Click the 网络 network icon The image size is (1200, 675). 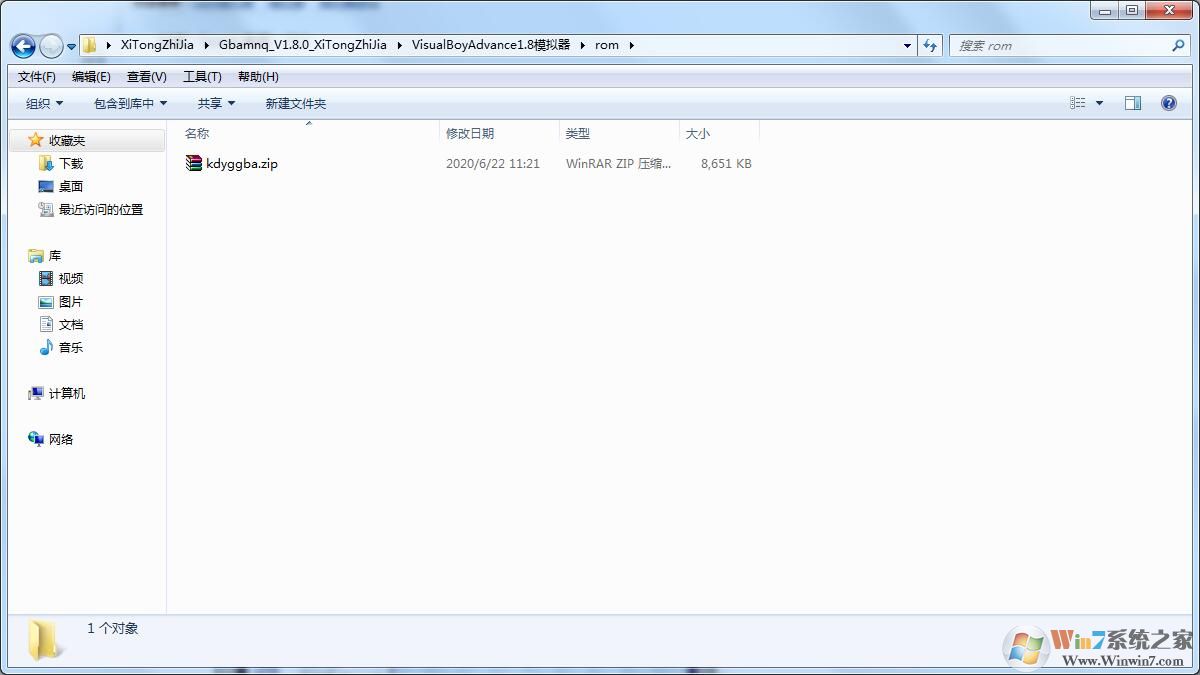[36, 439]
